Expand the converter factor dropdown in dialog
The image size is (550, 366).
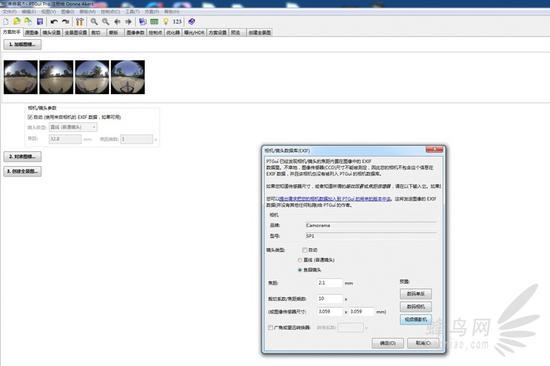pyautogui.click(x=352, y=327)
